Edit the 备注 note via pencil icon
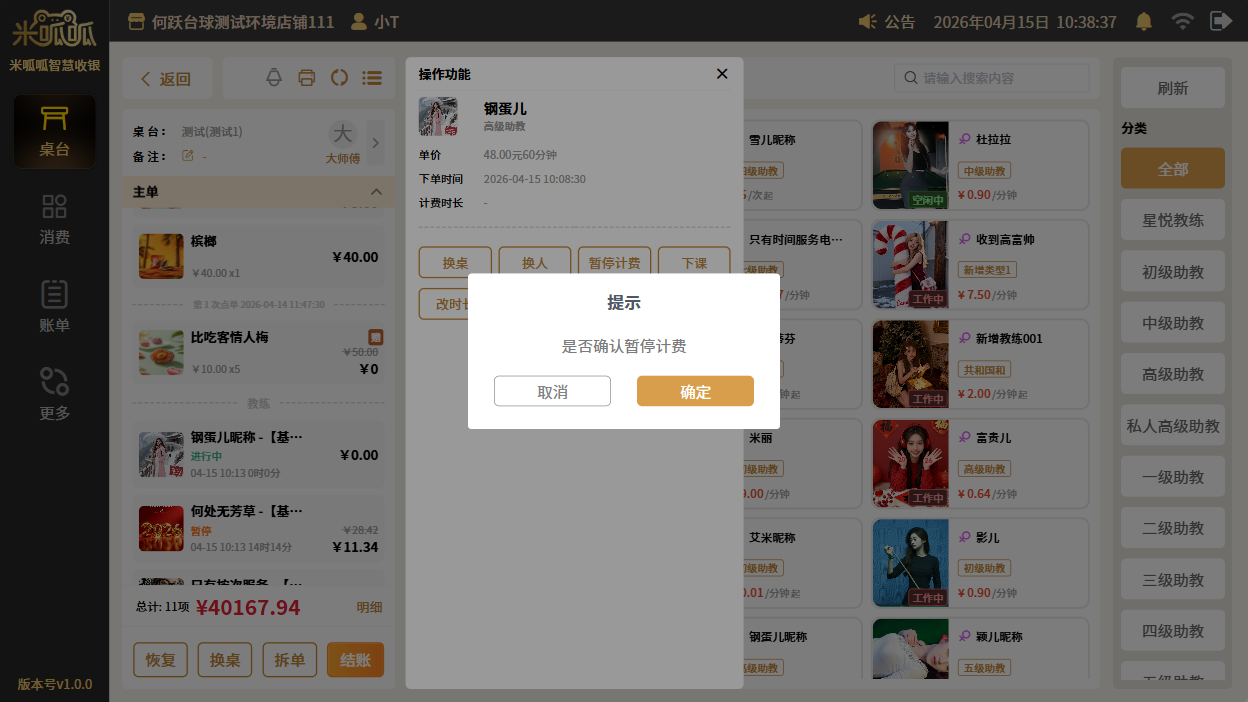The height and width of the screenshot is (702, 1248). pyautogui.click(x=187, y=156)
